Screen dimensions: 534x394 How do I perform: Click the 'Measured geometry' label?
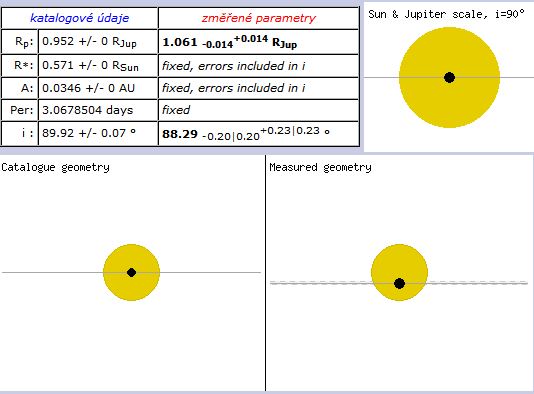click(x=320, y=167)
